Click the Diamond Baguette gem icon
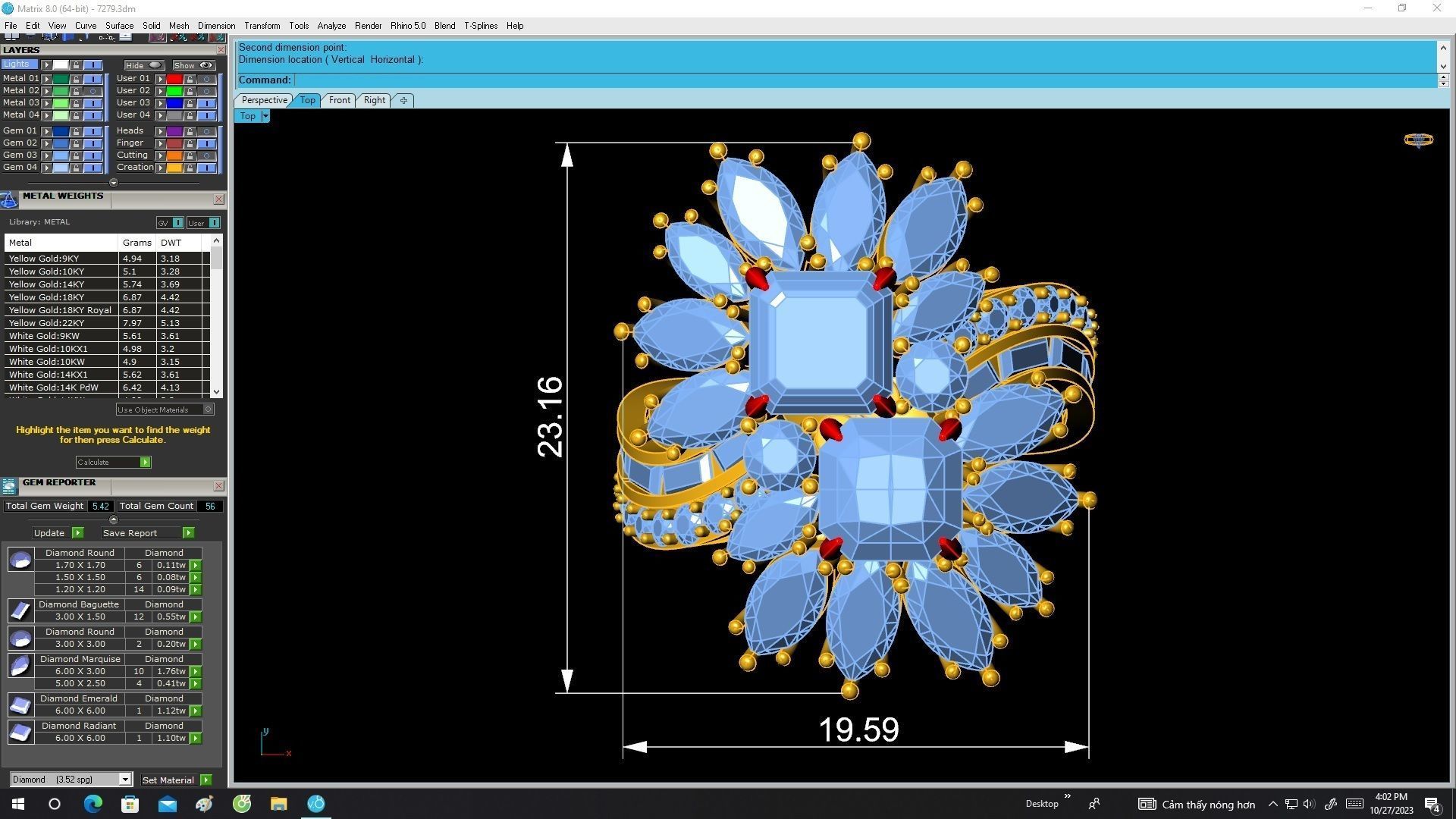Image resolution: width=1456 pixels, height=819 pixels. [20, 610]
